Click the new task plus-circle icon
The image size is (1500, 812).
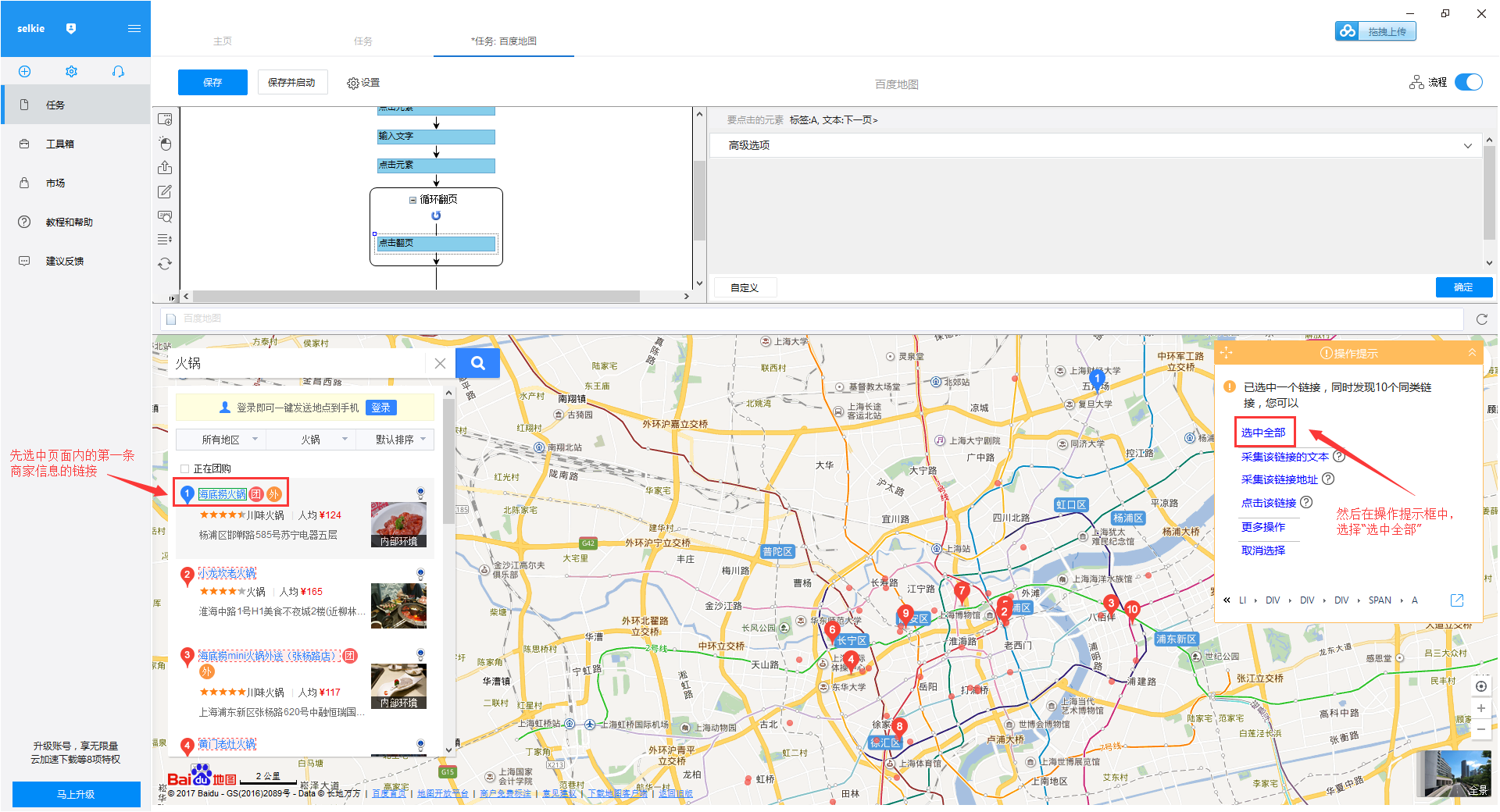[x=25, y=71]
